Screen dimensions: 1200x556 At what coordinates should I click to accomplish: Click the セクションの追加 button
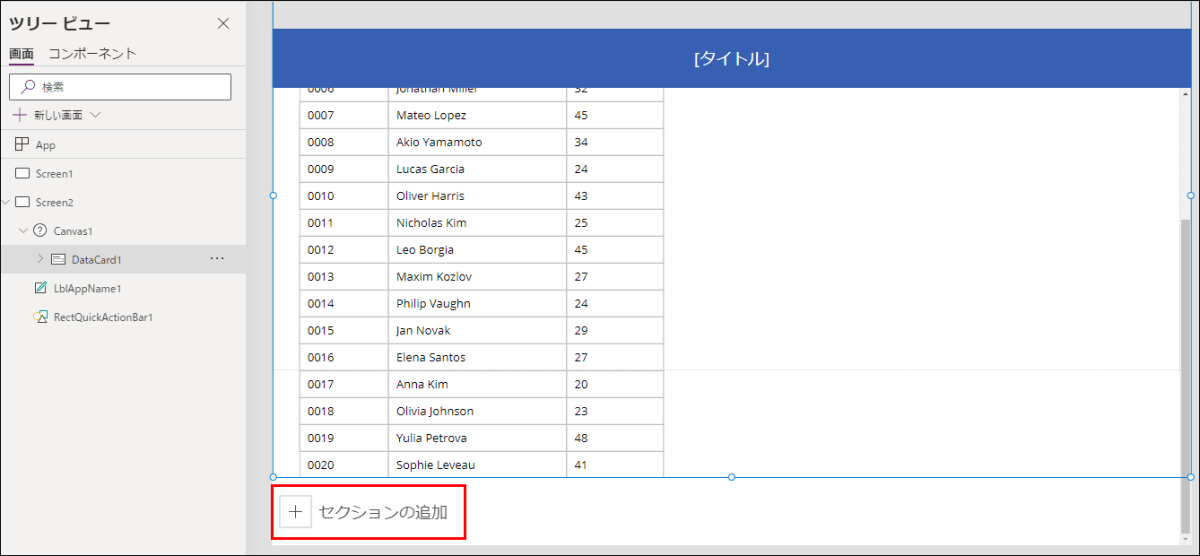[368, 512]
